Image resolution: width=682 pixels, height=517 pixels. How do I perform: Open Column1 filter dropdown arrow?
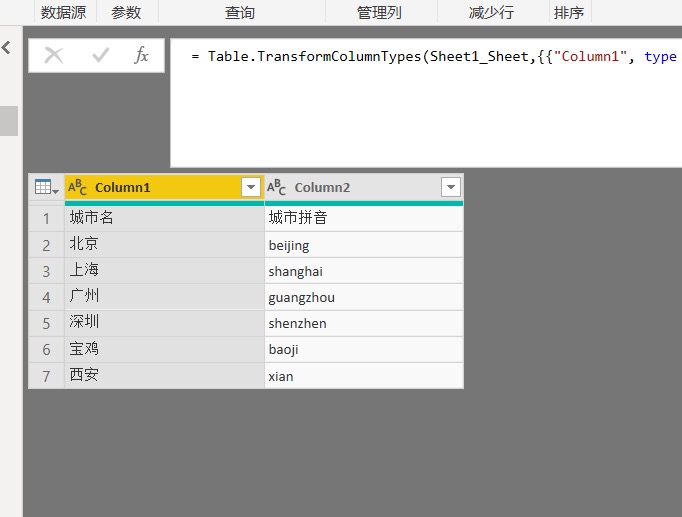click(x=251, y=187)
